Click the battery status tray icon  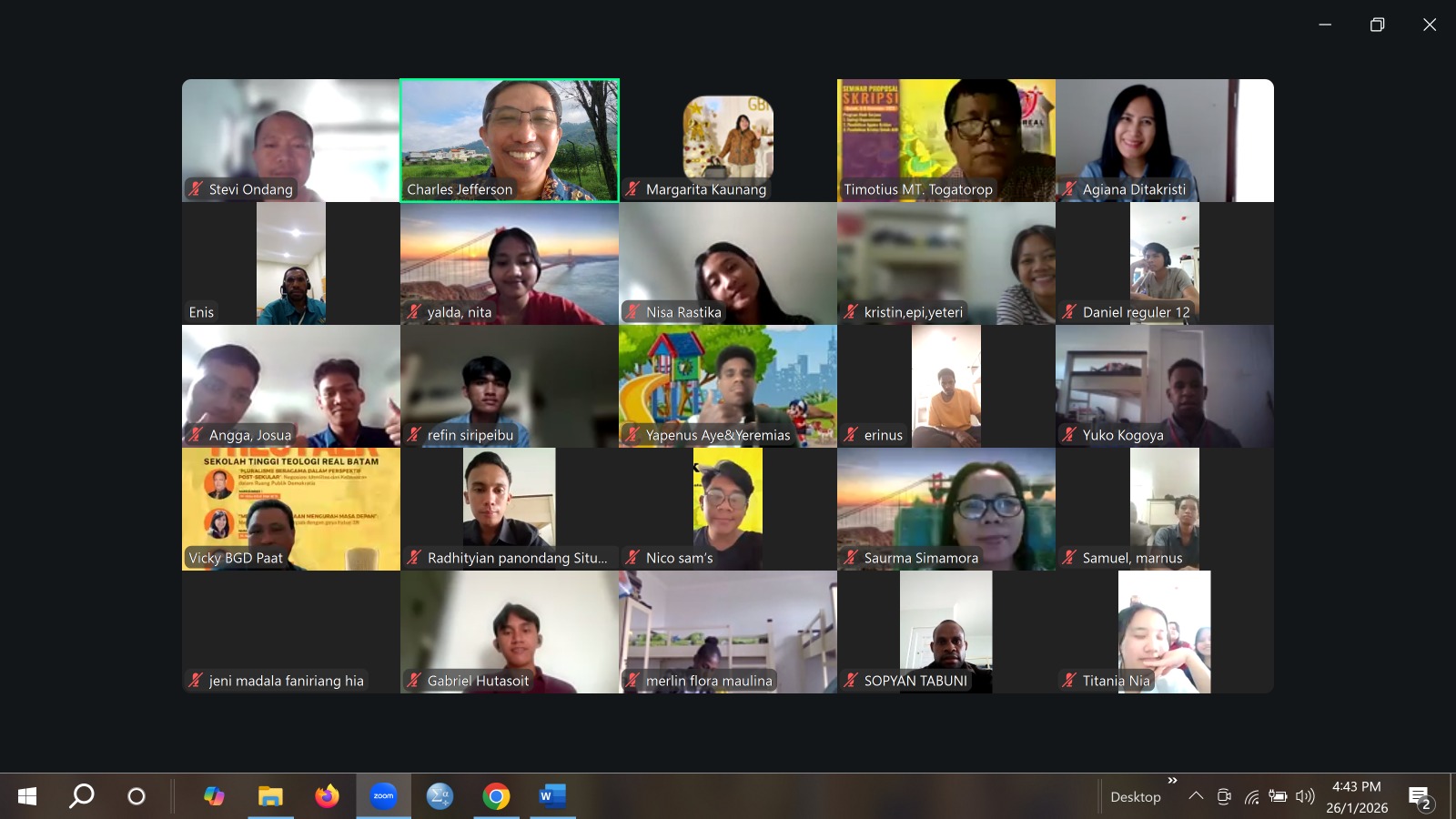[x=1279, y=796]
